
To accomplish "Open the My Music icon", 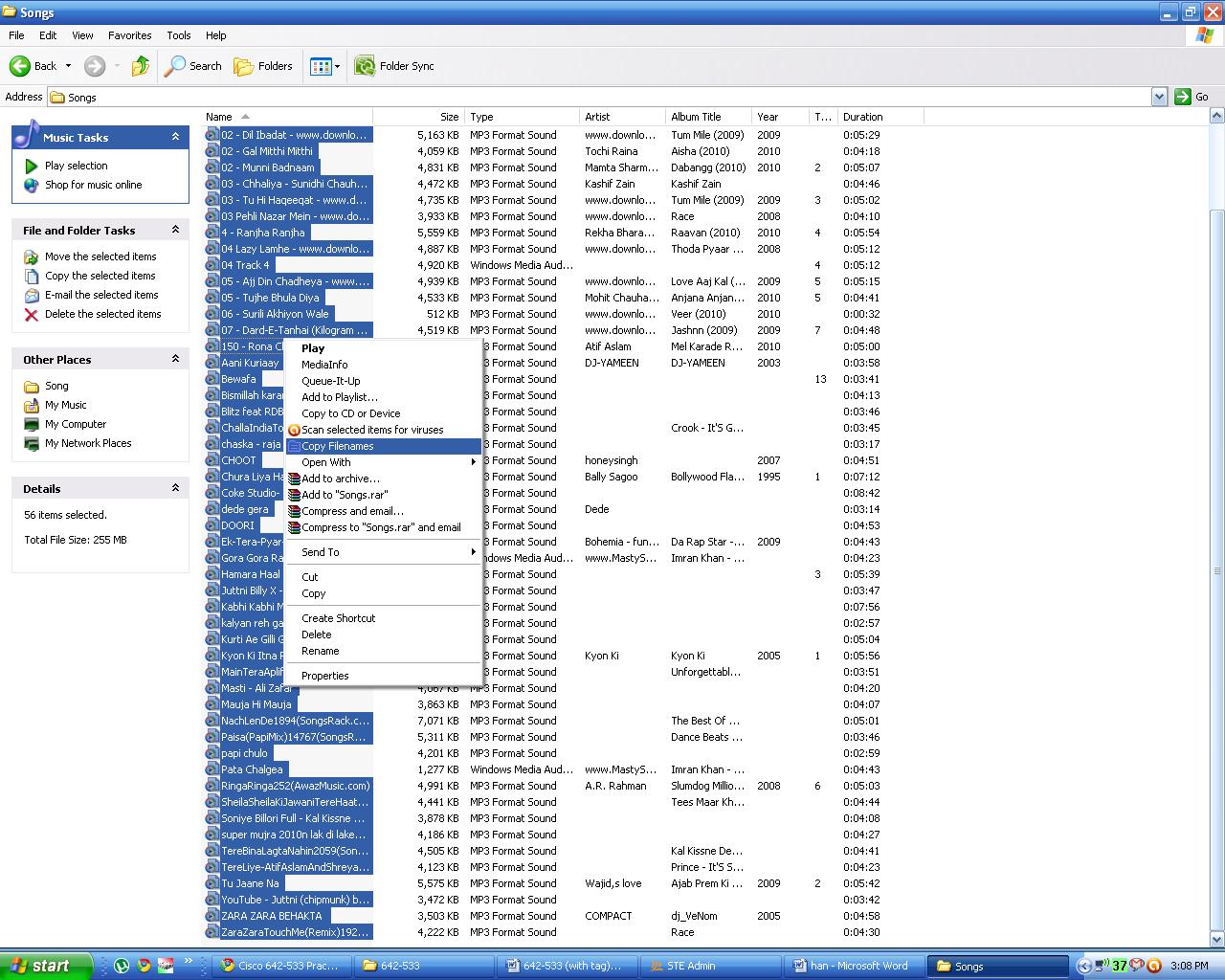I will pyautogui.click(x=32, y=405).
